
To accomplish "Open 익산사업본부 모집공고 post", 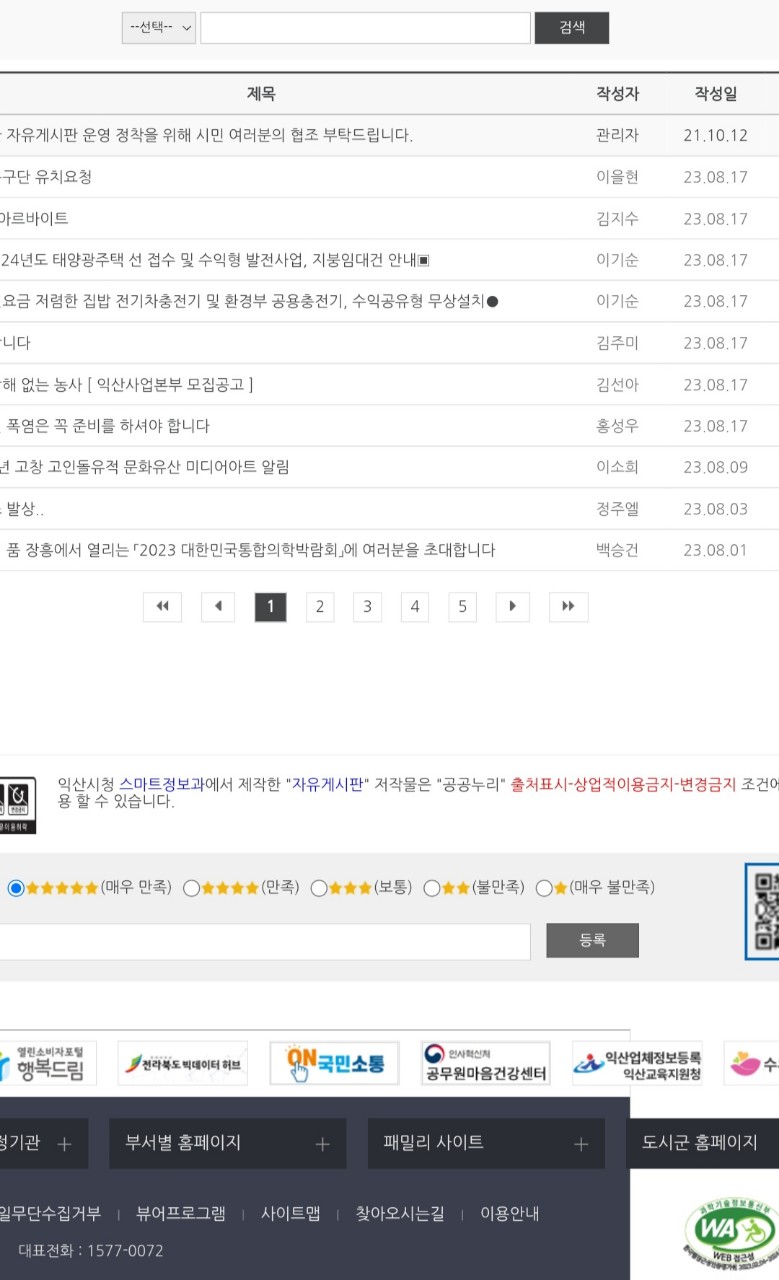I will [x=127, y=384].
